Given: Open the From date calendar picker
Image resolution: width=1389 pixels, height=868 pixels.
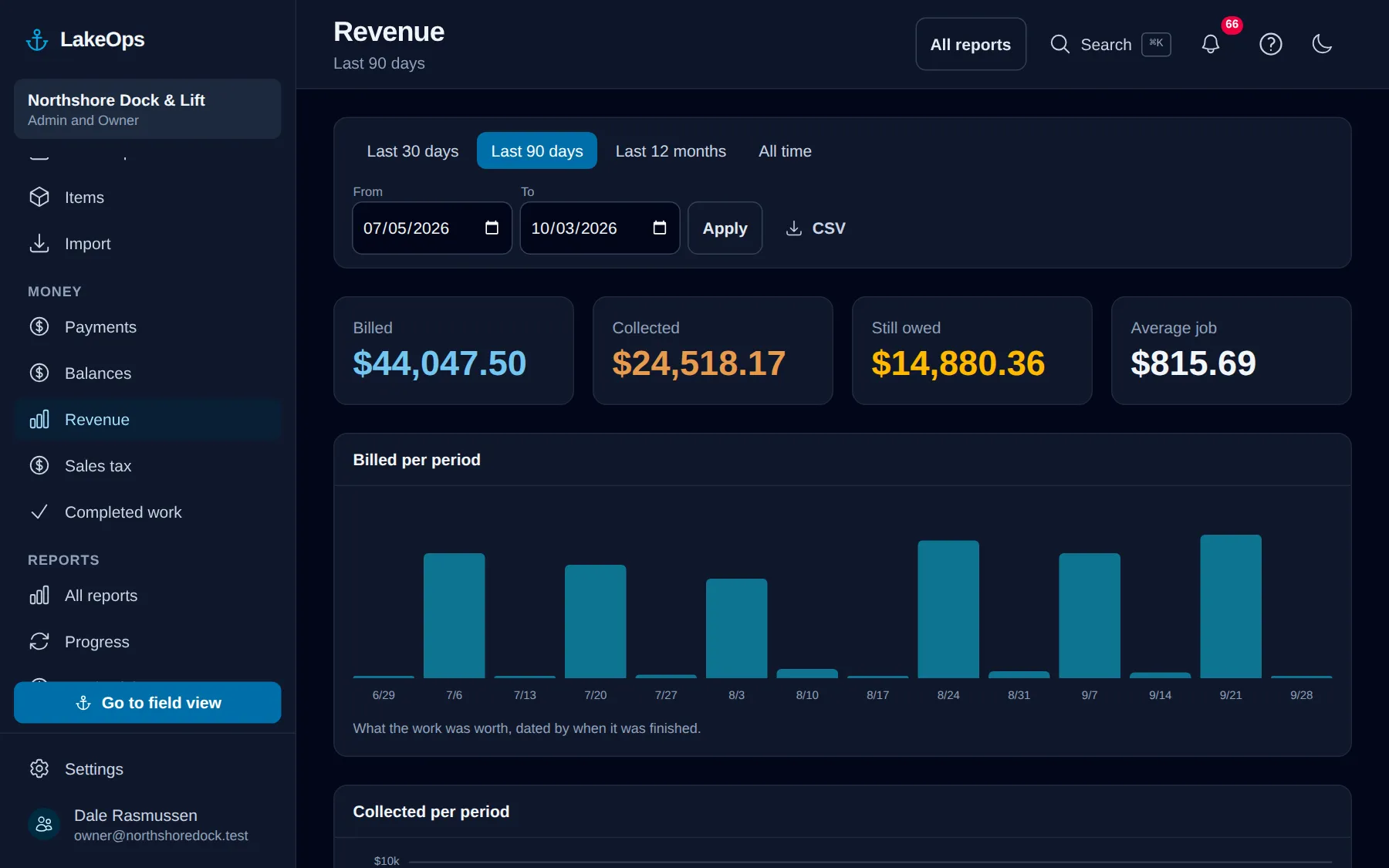Looking at the screenshot, I should point(492,228).
